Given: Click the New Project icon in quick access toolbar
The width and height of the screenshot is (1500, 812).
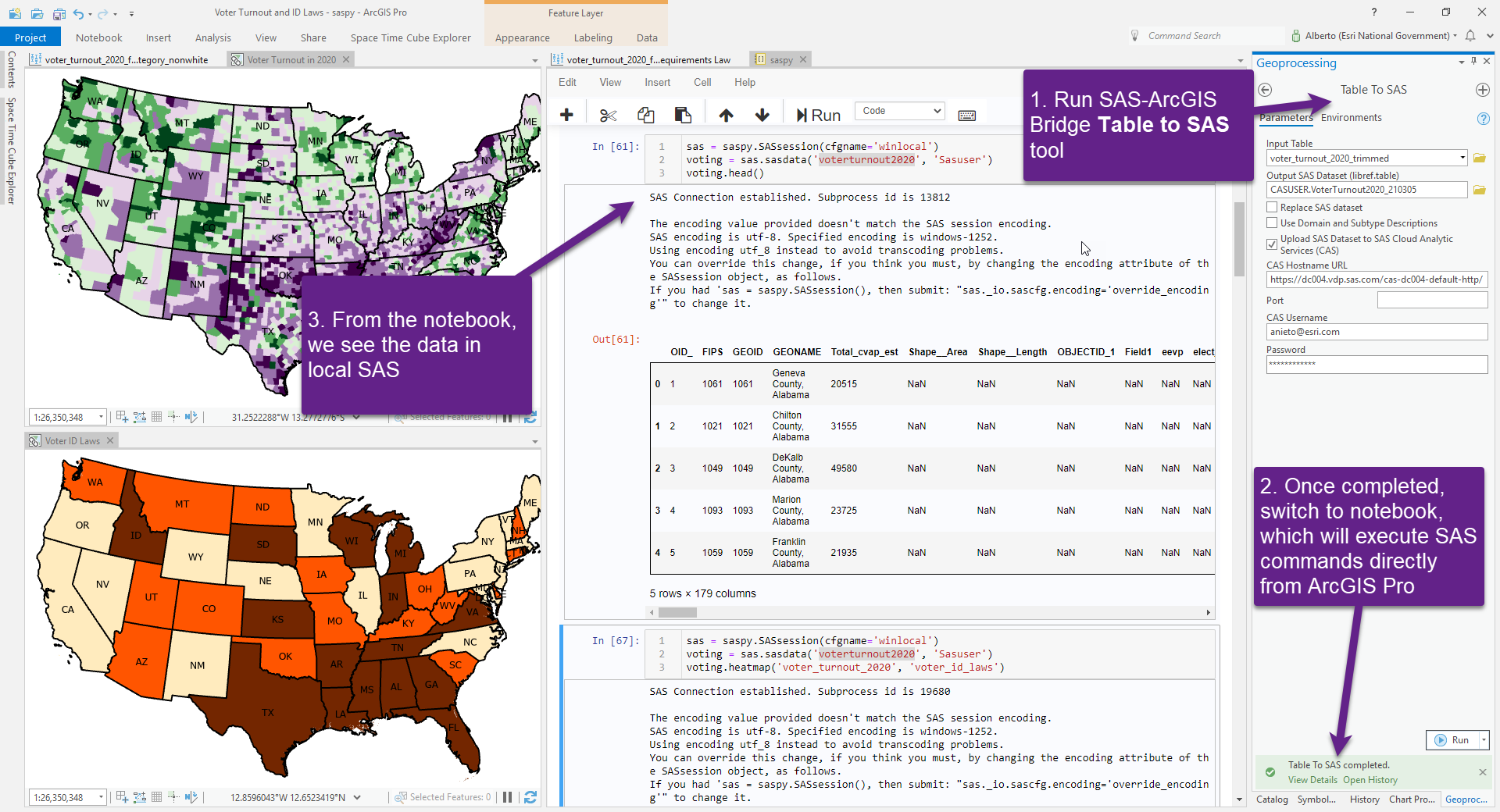Looking at the screenshot, I should point(15,13).
